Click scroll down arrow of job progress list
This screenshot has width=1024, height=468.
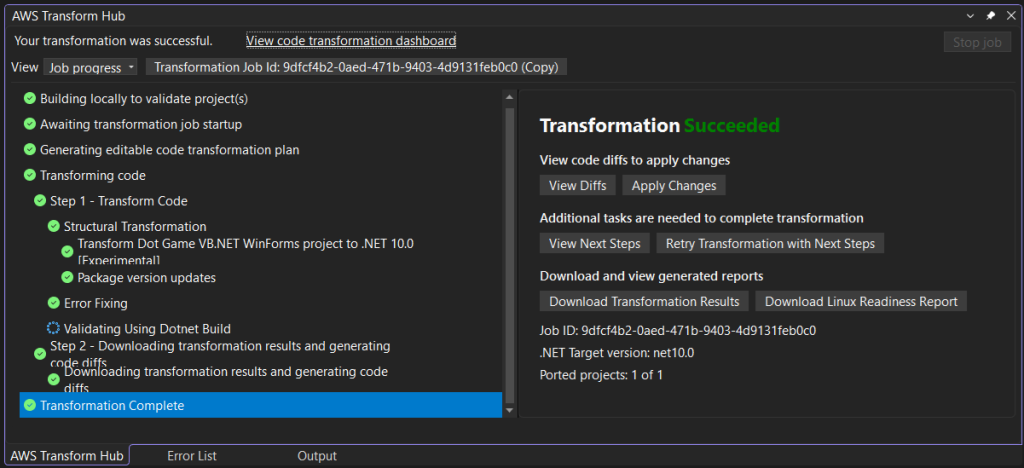tap(510, 411)
